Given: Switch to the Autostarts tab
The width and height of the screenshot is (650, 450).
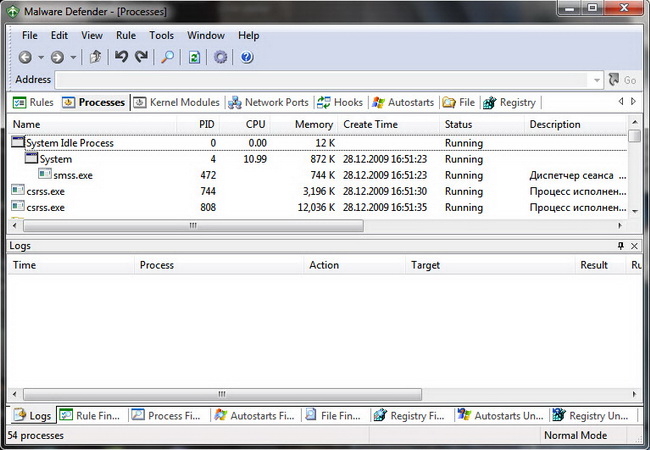Looking at the screenshot, I should pyautogui.click(x=403, y=102).
